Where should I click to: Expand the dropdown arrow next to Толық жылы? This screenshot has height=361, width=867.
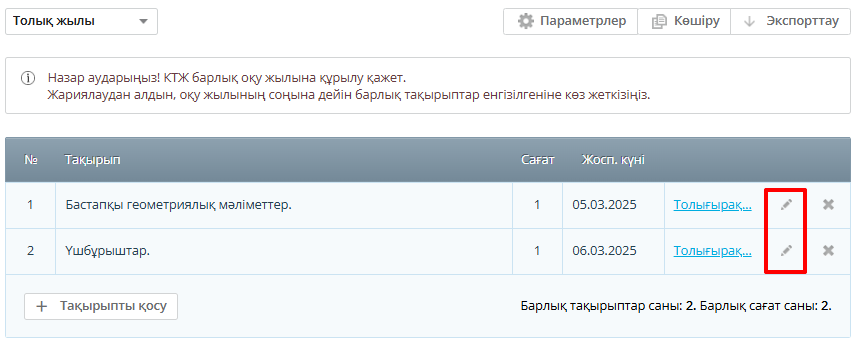click(143, 22)
